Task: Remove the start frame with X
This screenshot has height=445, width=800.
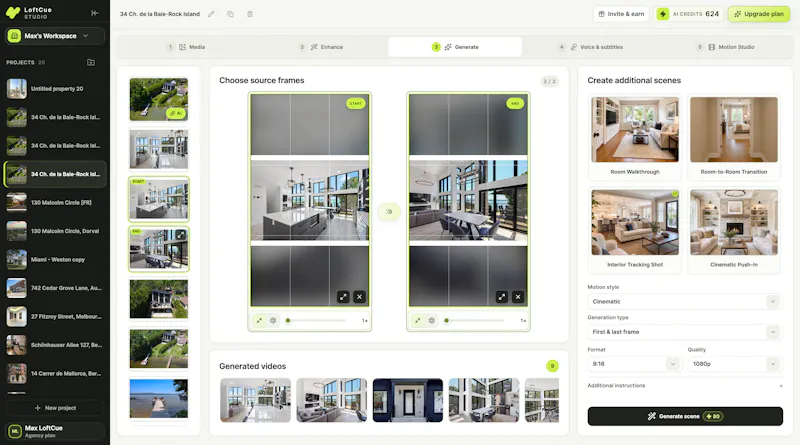Action: (x=360, y=296)
